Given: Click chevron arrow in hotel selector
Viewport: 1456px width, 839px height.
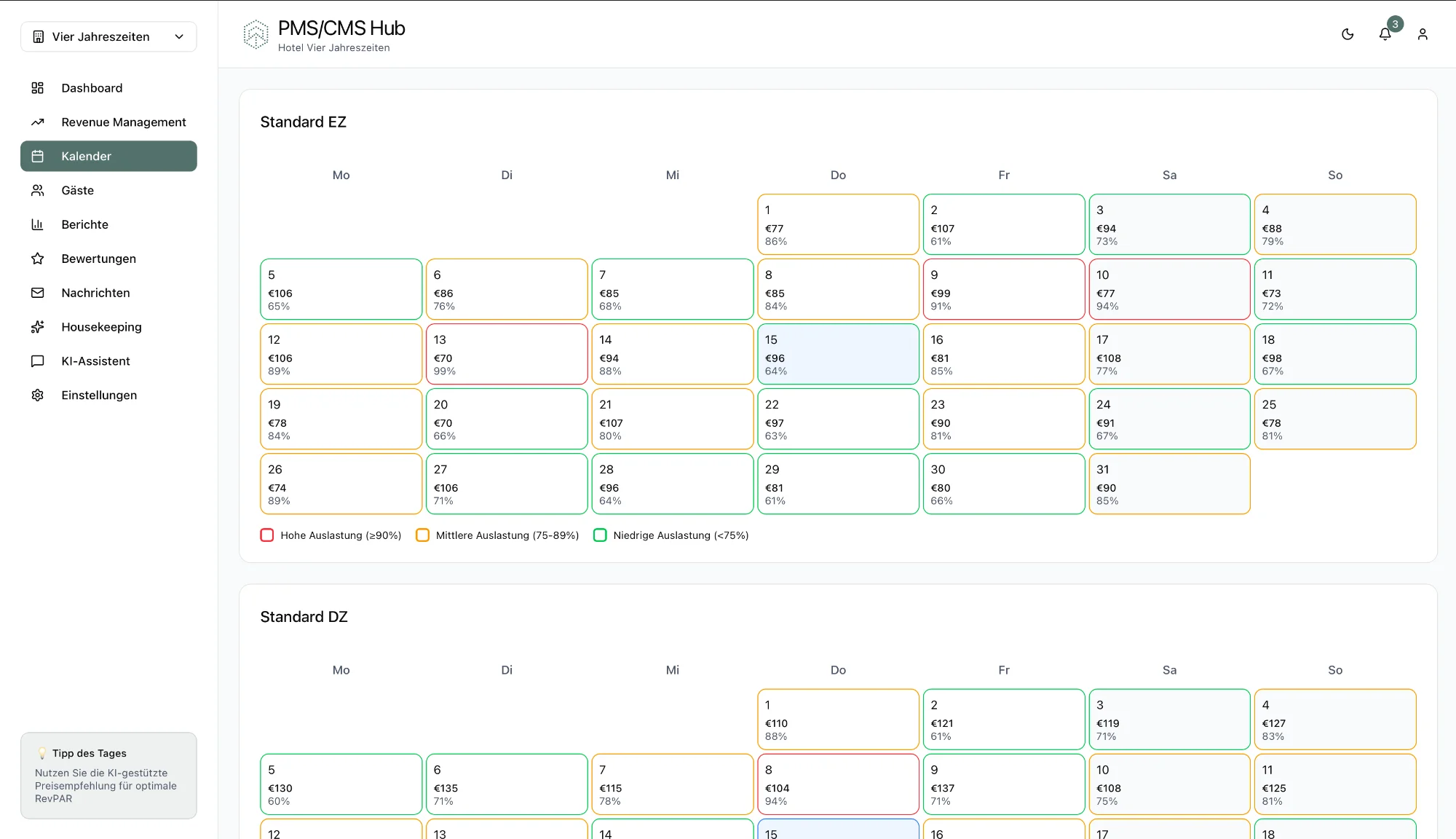Looking at the screenshot, I should (x=179, y=36).
